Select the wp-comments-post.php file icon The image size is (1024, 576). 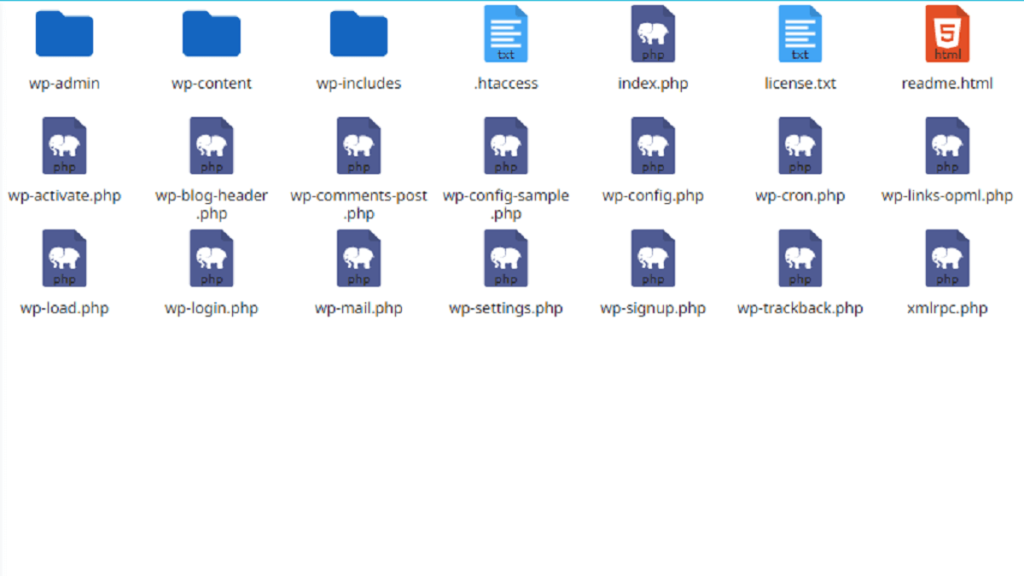[x=359, y=146]
